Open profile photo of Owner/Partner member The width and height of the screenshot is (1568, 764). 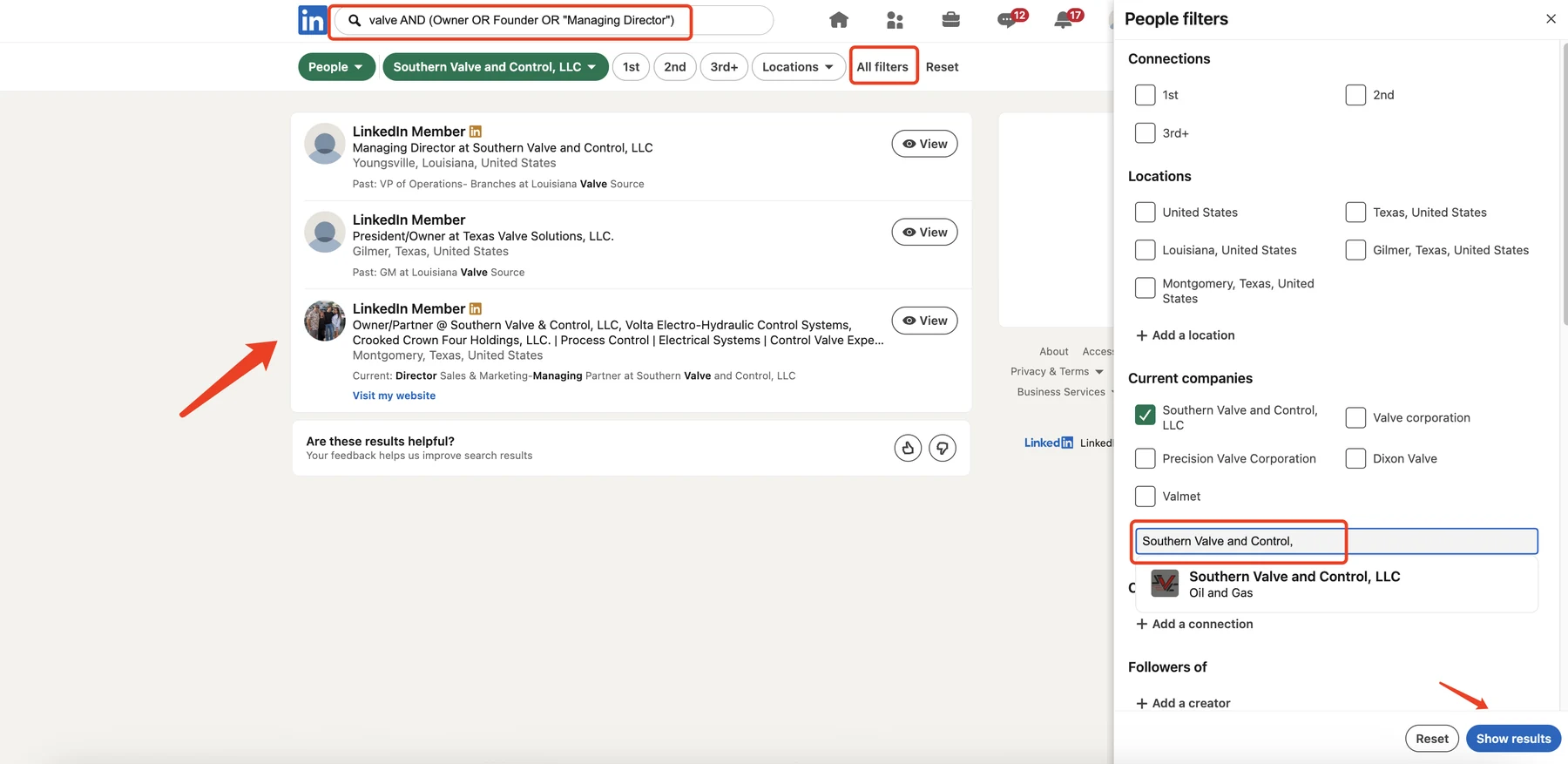(325, 321)
